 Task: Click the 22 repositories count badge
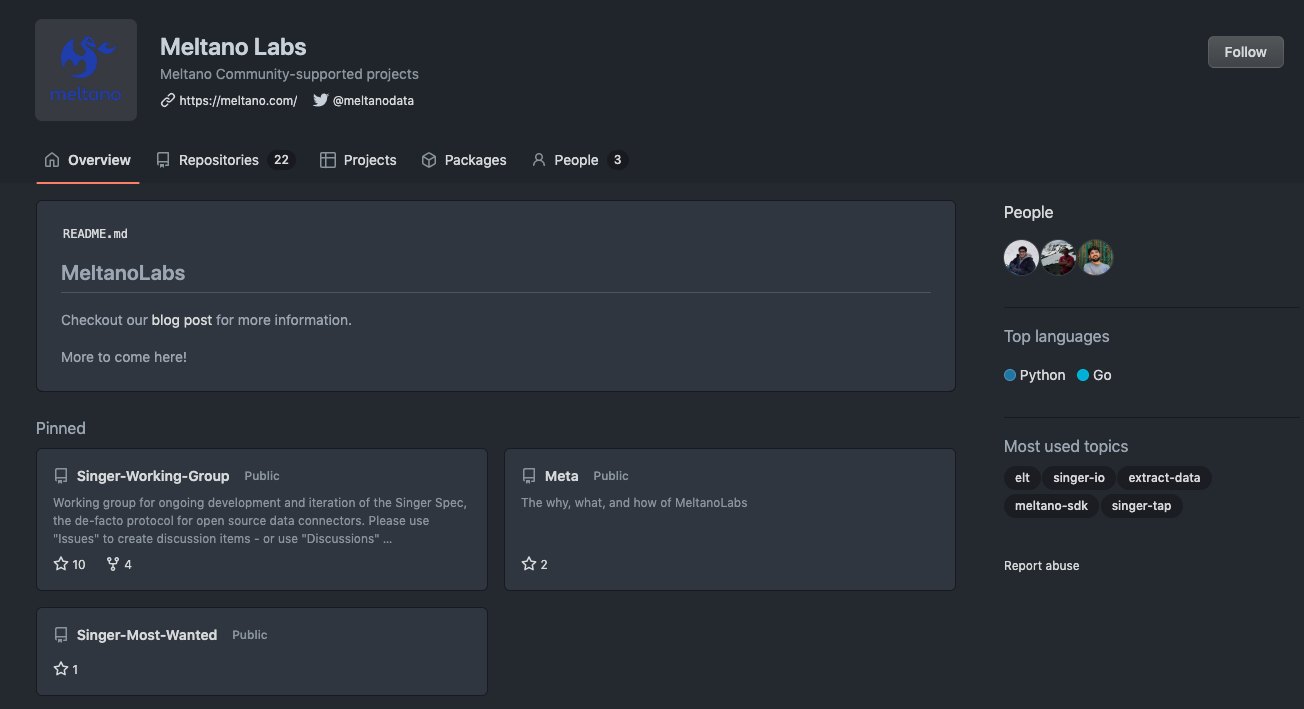[281, 160]
